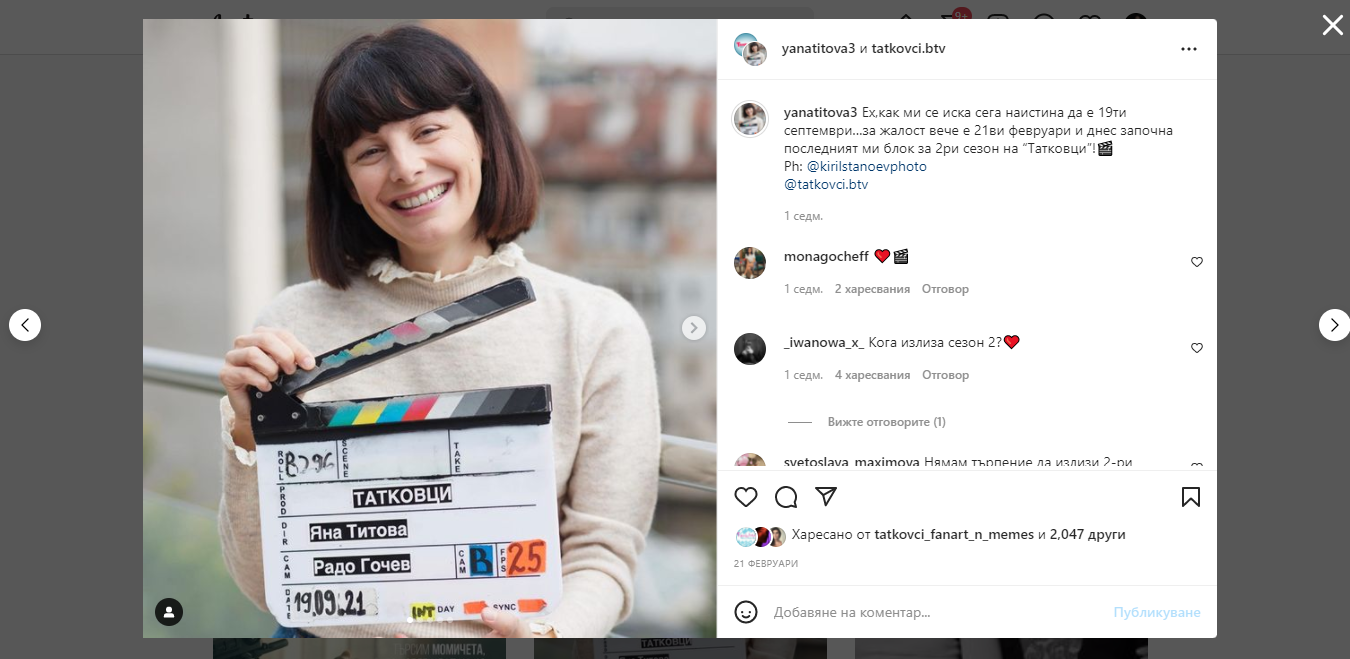Click the tagged people icon on photo
The width and height of the screenshot is (1350, 659).
pyautogui.click(x=169, y=611)
